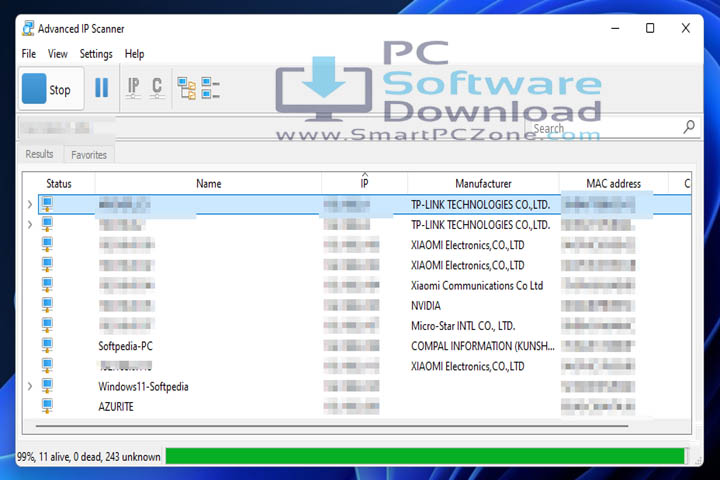Sort by the Name column header
The width and height of the screenshot is (720, 480).
[208, 184]
